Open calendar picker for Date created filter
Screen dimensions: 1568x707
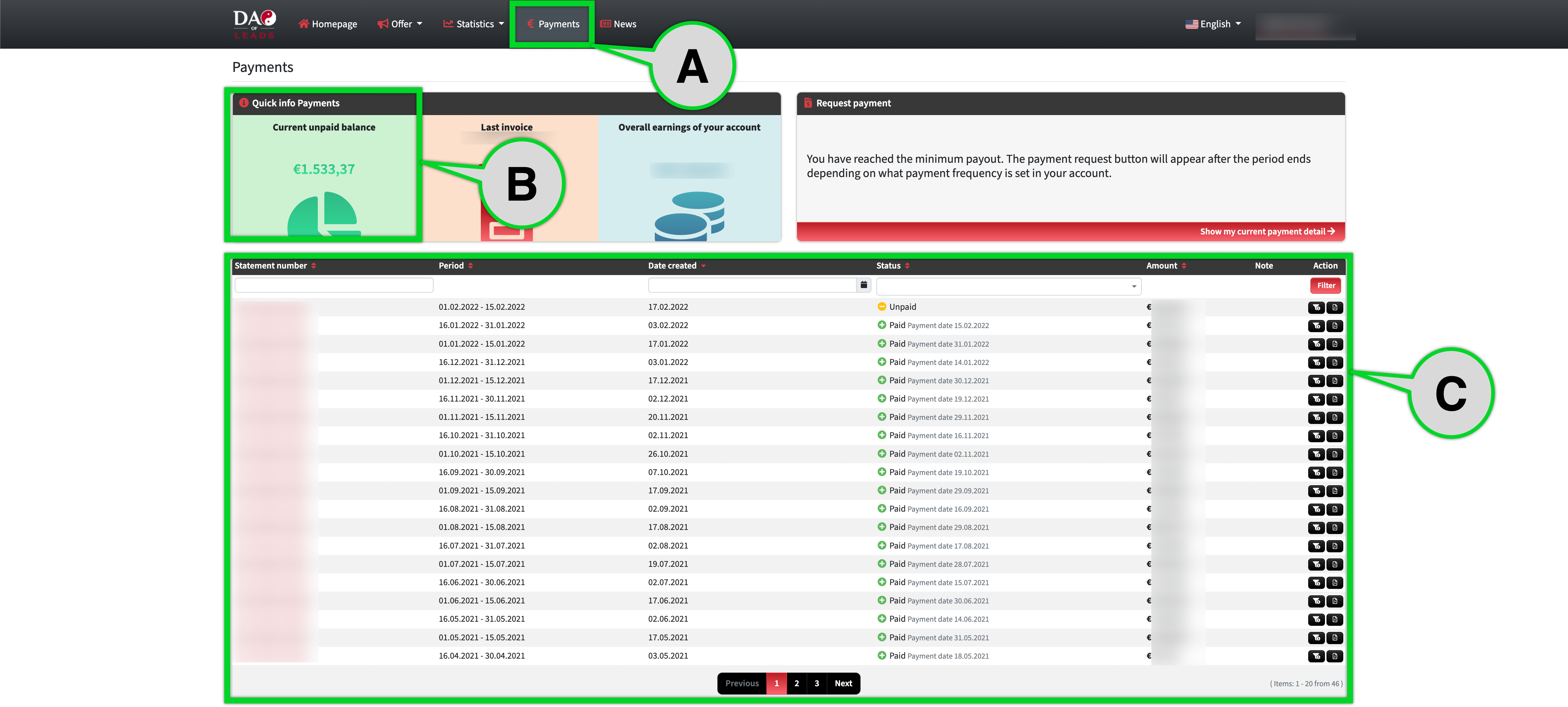[863, 285]
